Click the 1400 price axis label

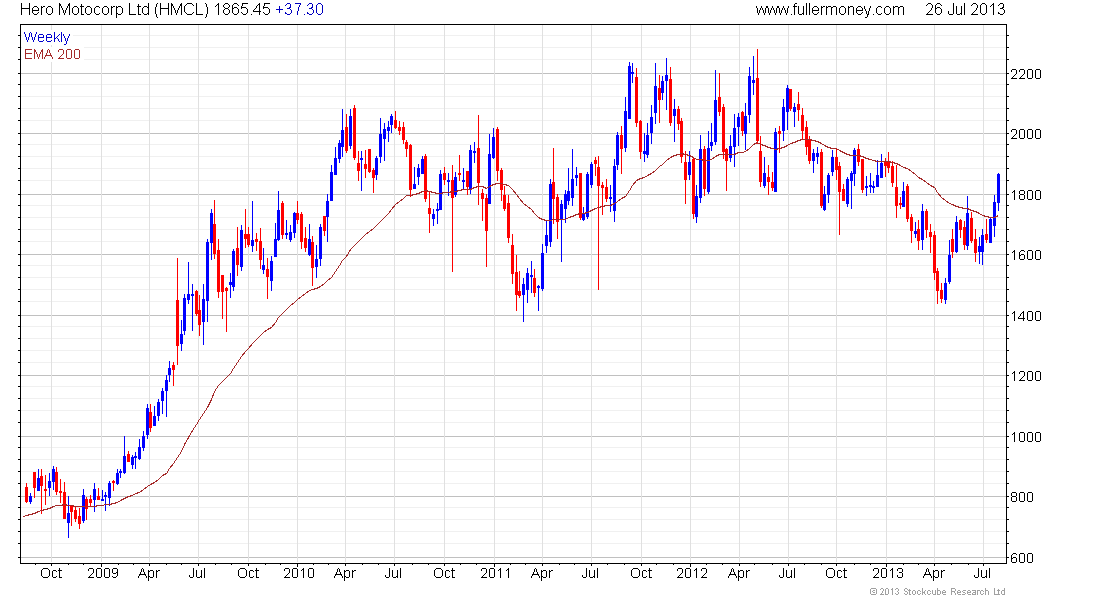pos(1026,316)
